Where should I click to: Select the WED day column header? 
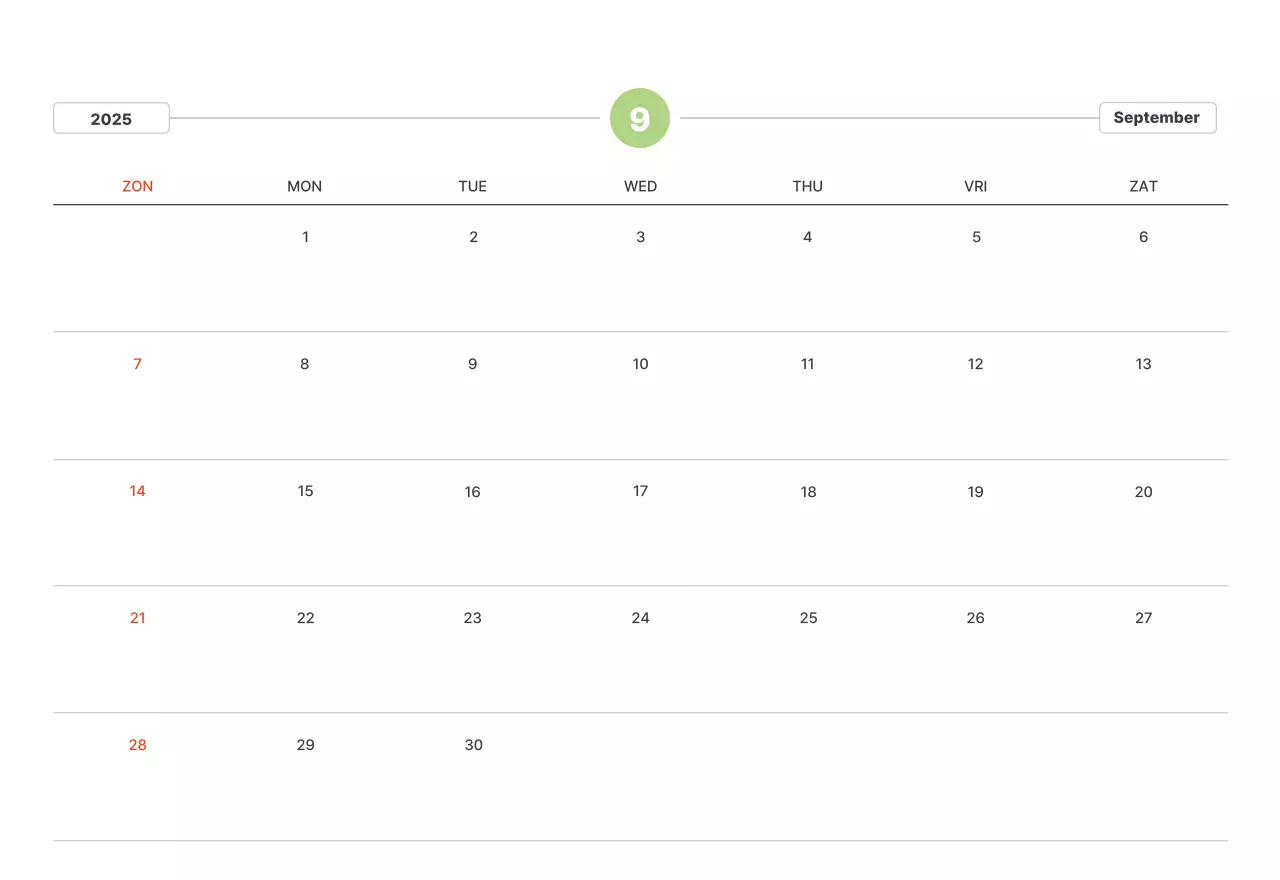tap(640, 186)
